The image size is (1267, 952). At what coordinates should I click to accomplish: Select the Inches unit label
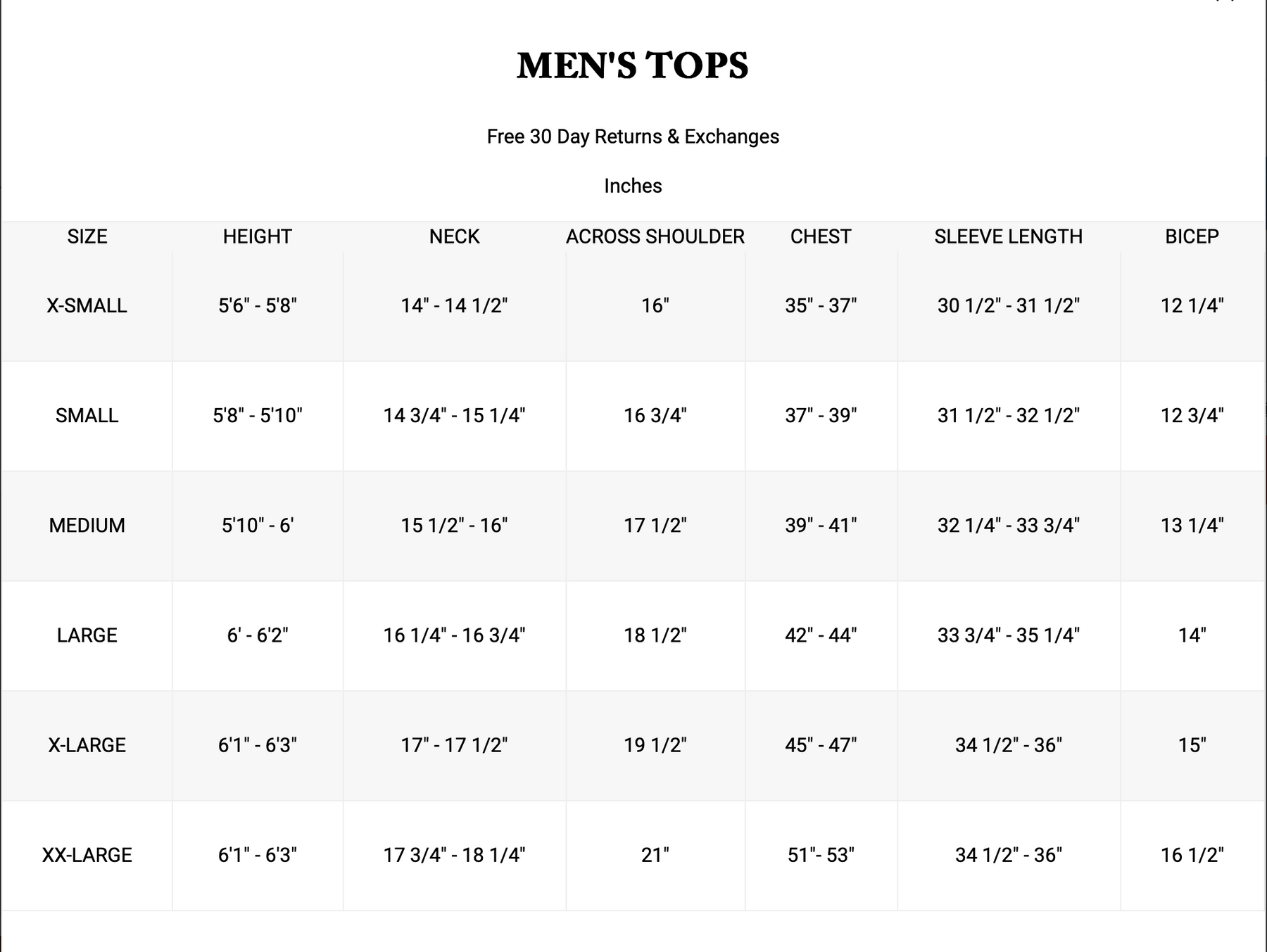pos(633,186)
